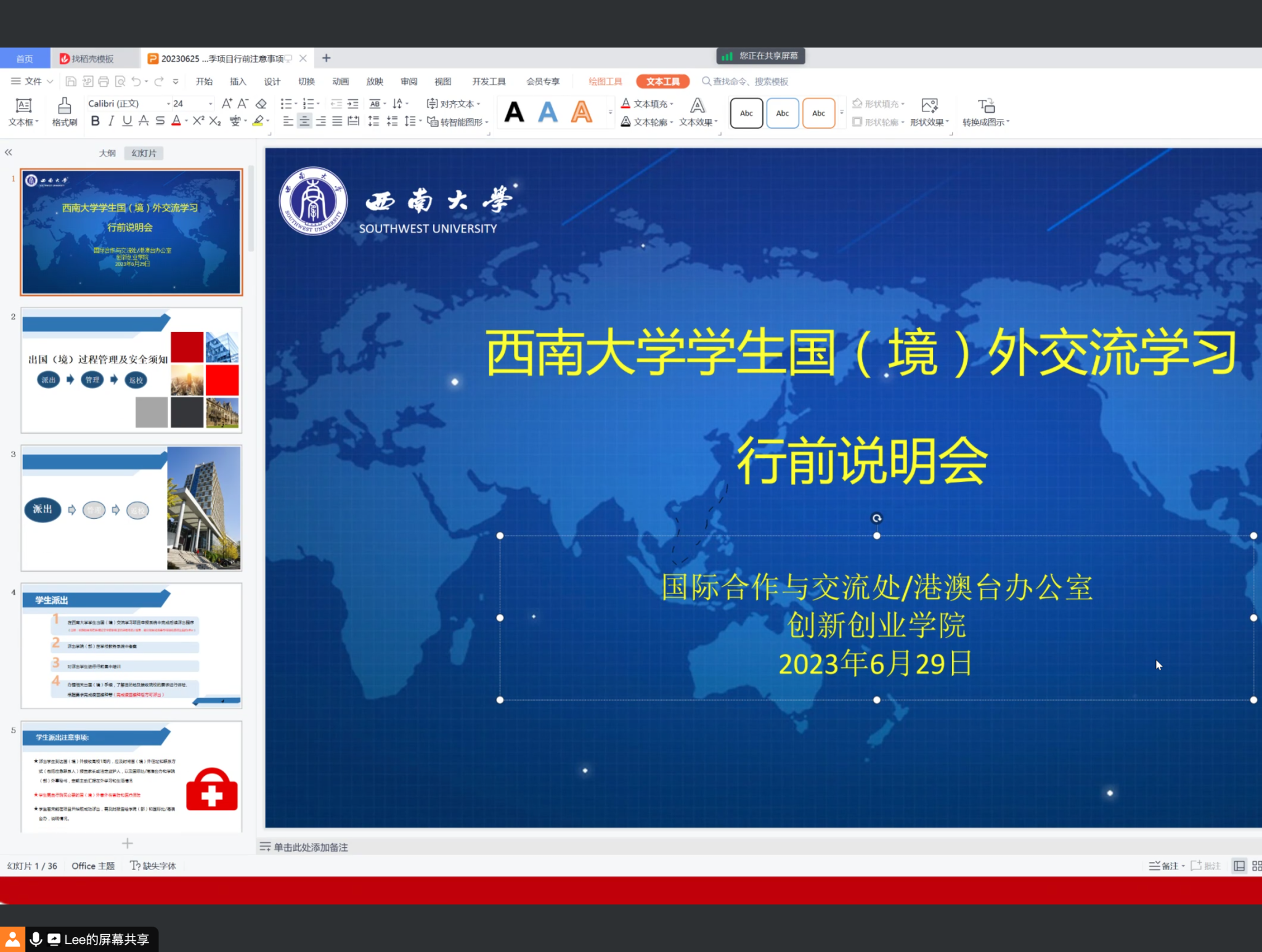Toggle underline formatting
This screenshot has width=1262, height=952.
click(x=127, y=121)
